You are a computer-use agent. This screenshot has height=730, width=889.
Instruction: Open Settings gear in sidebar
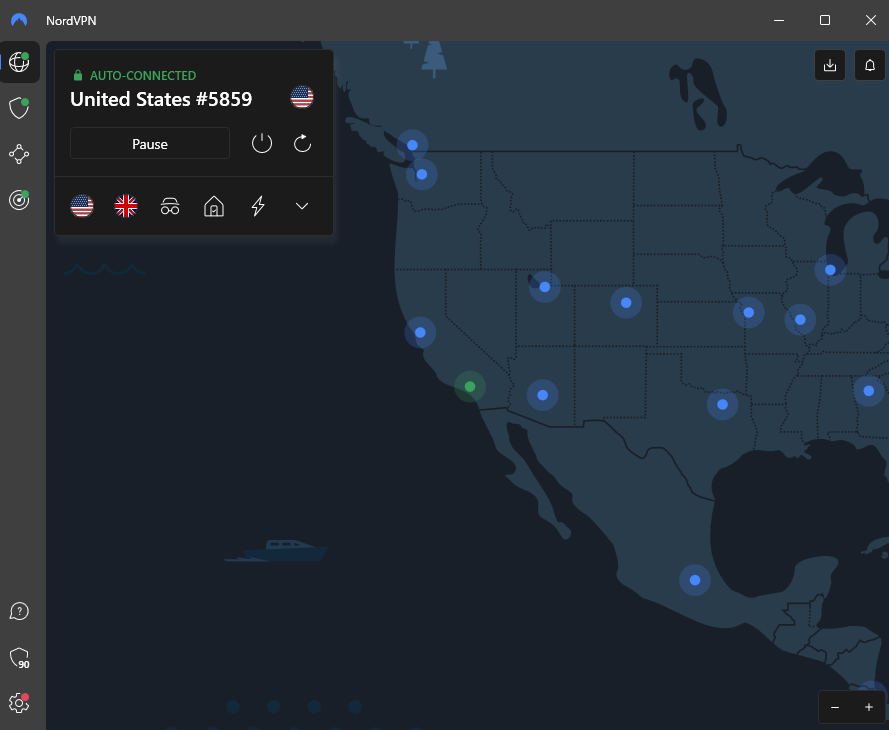tap(19, 703)
